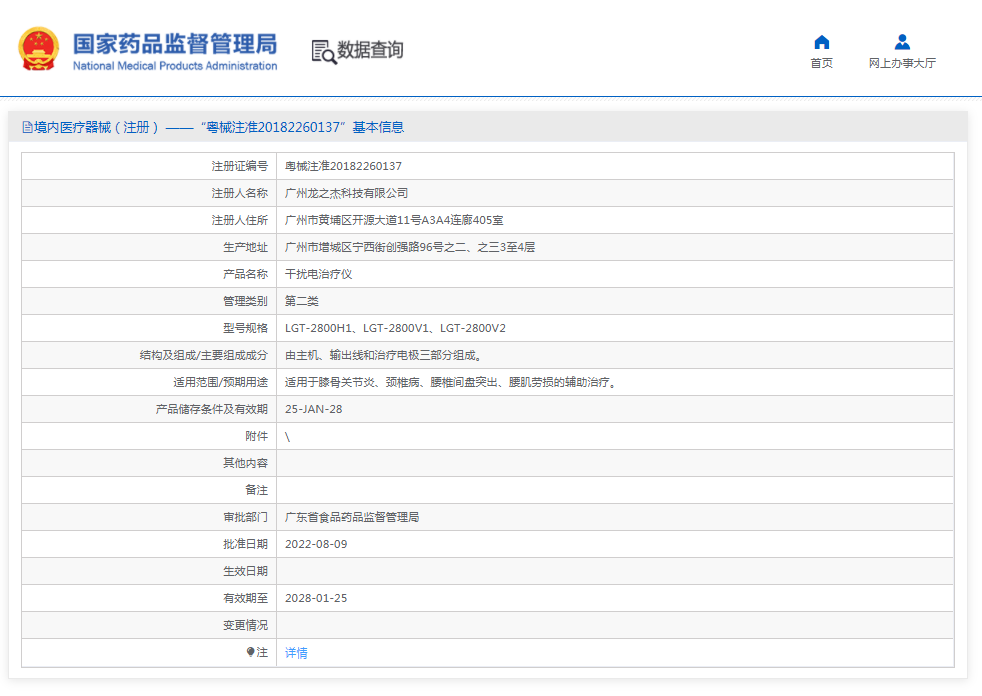The image size is (982, 696).
Task: Click the expiry date 2028-01-25 cell
Action: [316, 598]
